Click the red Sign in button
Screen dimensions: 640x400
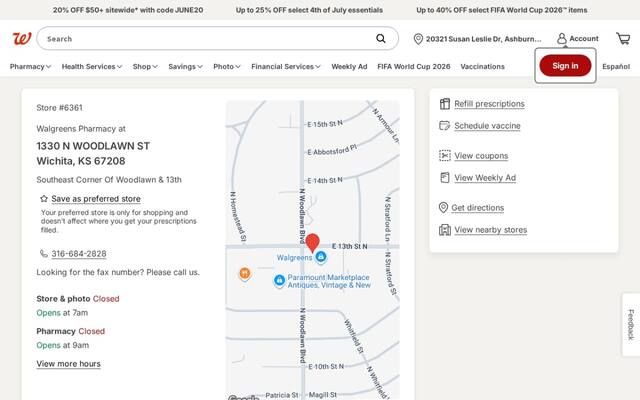(x=565, y=66)
